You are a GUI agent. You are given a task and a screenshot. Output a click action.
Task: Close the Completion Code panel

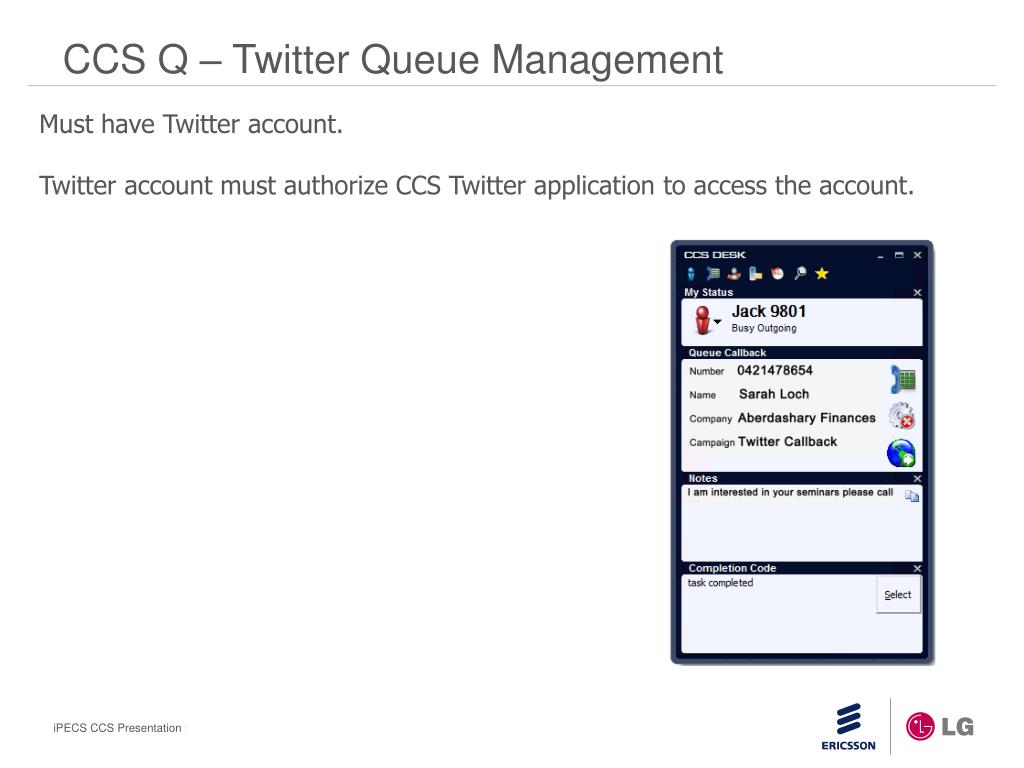pos(917,569)
